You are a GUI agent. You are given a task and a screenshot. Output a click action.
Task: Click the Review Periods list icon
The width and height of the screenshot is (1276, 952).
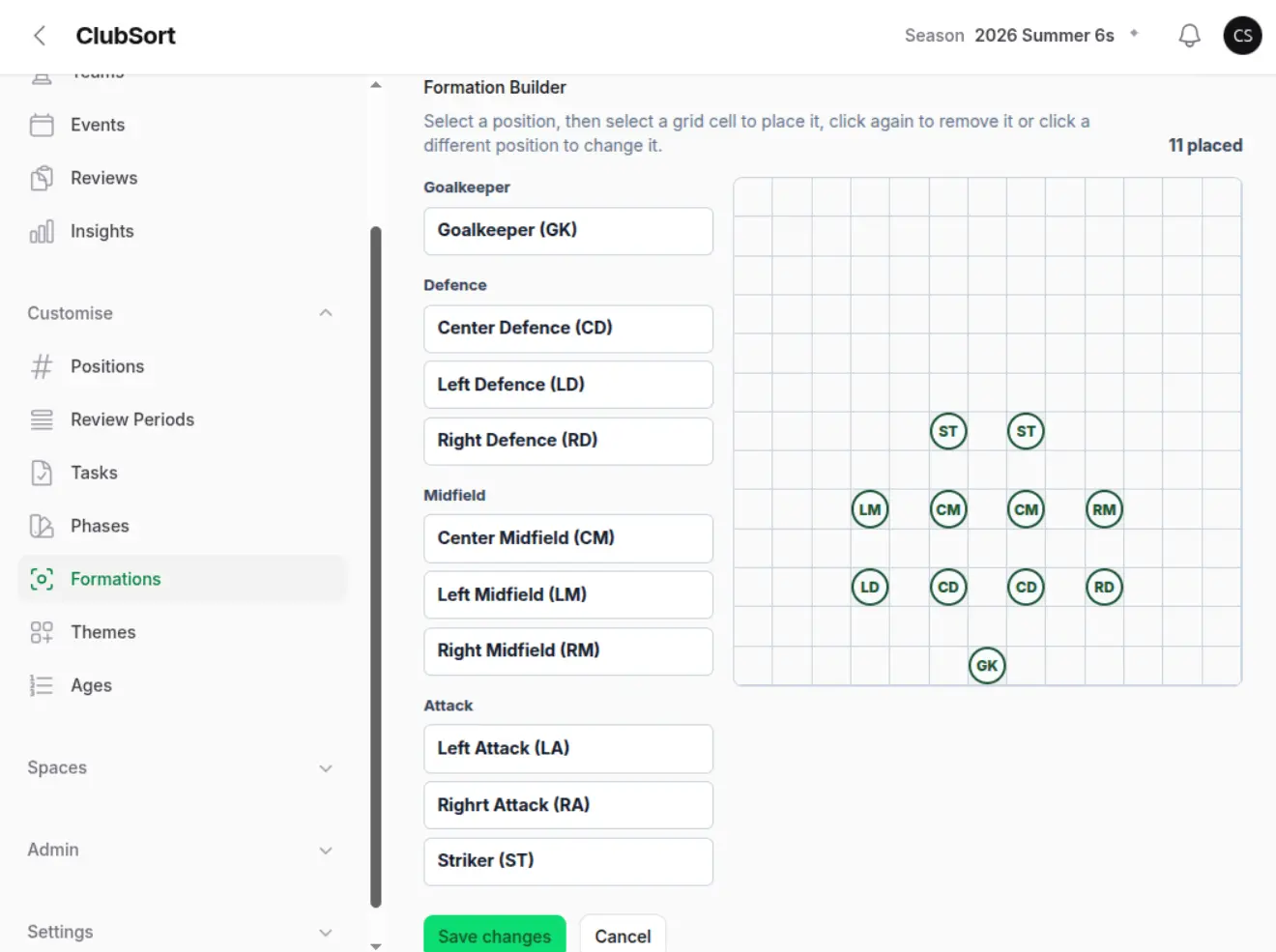(x=42, y=419)
